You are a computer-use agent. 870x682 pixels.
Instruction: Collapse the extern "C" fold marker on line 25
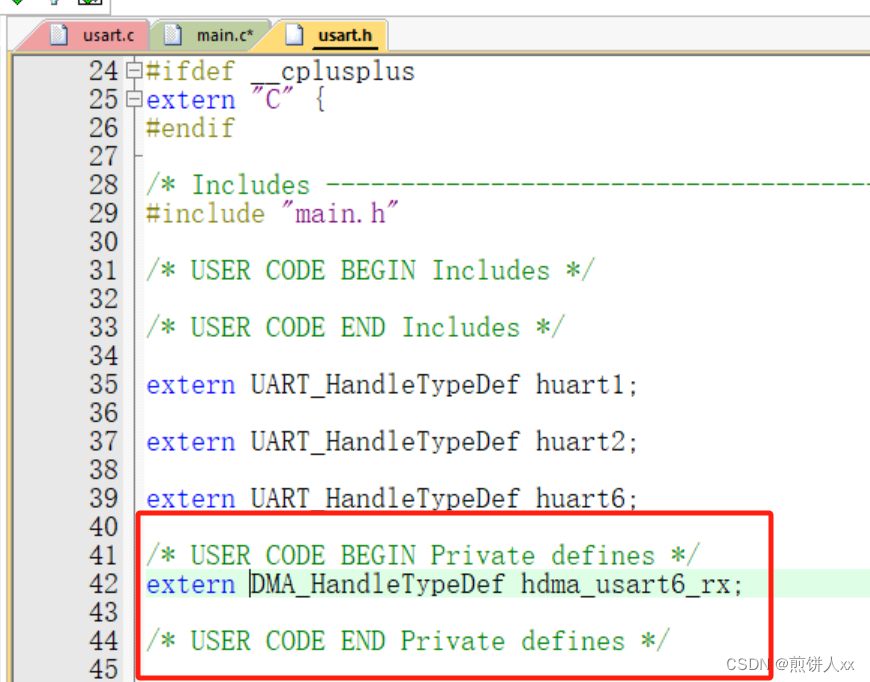click(x=133, y=99)
